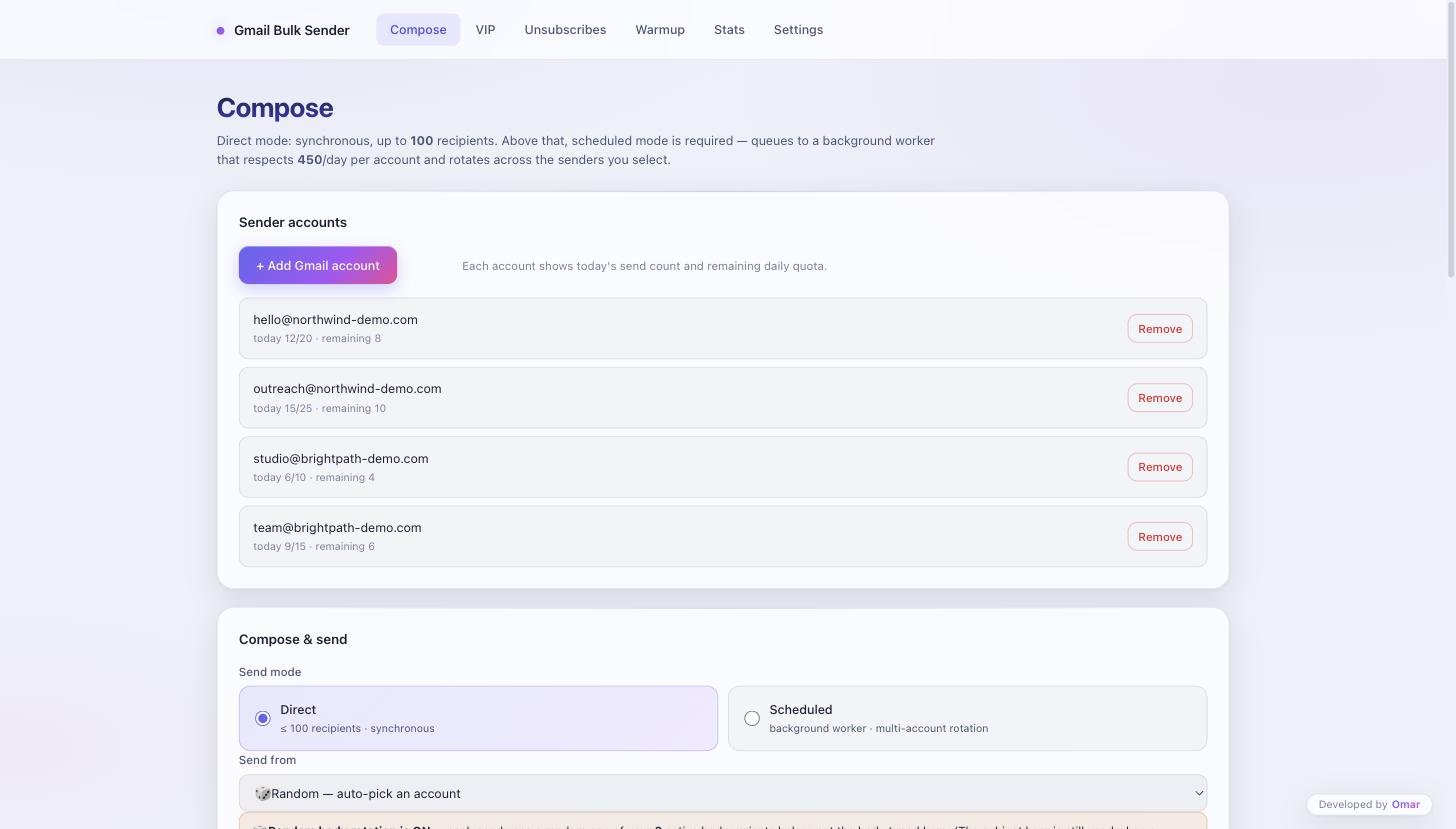The height and width of the screenshot is (829, 1456).
Task: Switch to the VIP tab
Action: tap(485, 30)
